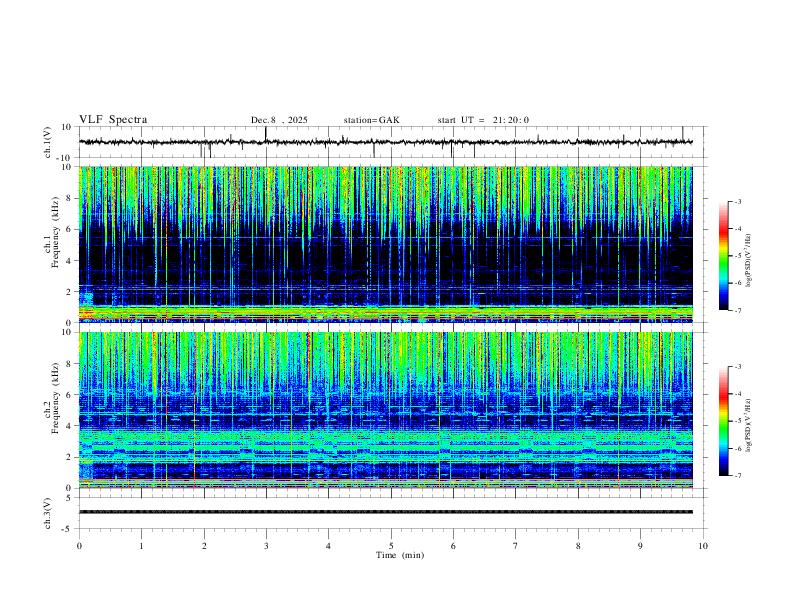Click the "-7" label on ch.2 colorbar
Screen dimensions: 792x612
[x=737, y=476]
